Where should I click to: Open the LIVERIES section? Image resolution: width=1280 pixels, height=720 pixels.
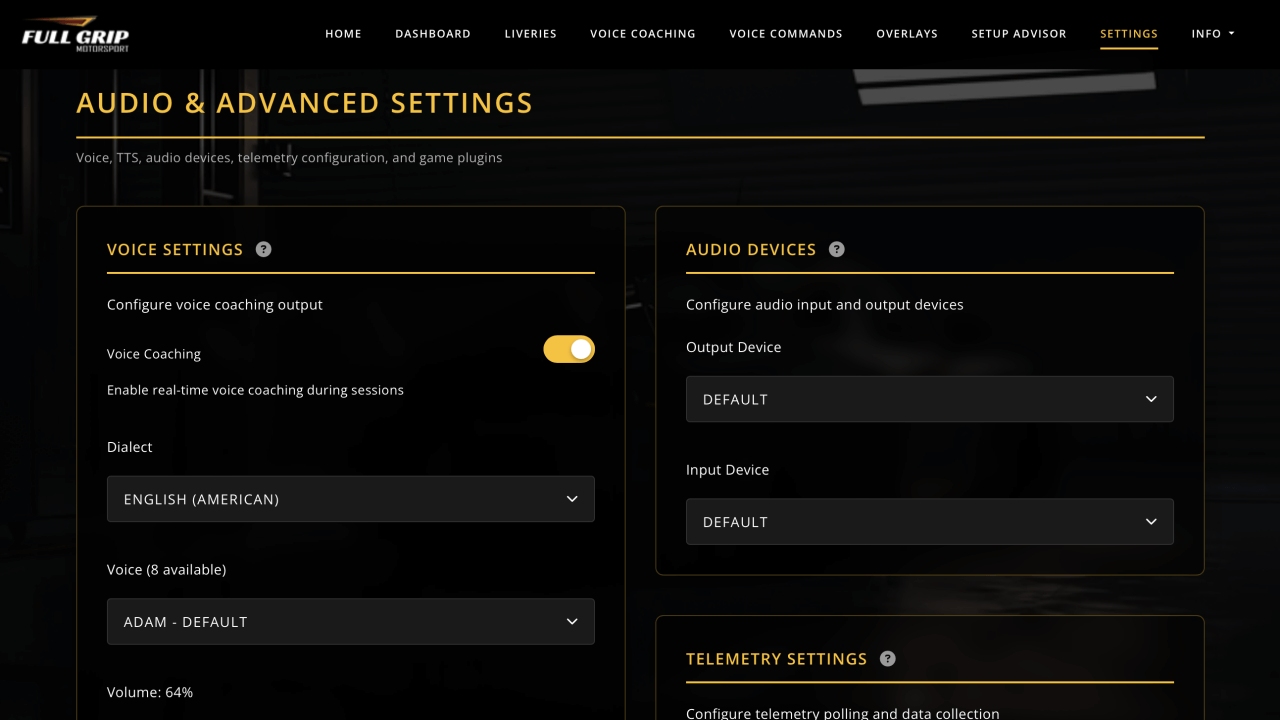(530, 33)
